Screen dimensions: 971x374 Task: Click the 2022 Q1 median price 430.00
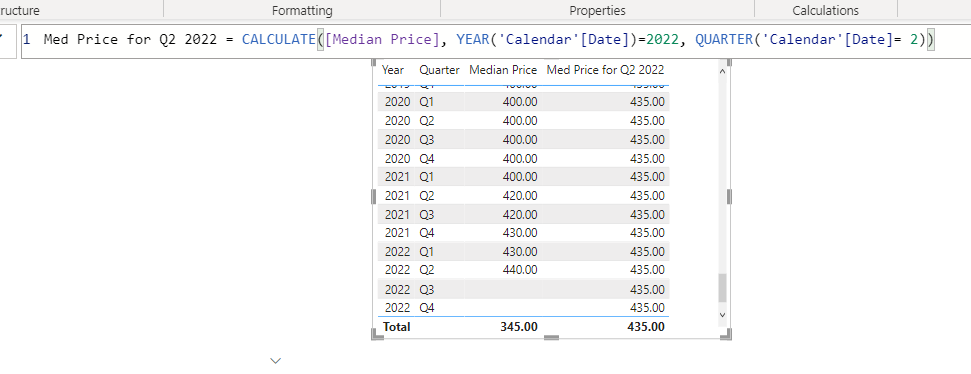click(x=521, y=251)
